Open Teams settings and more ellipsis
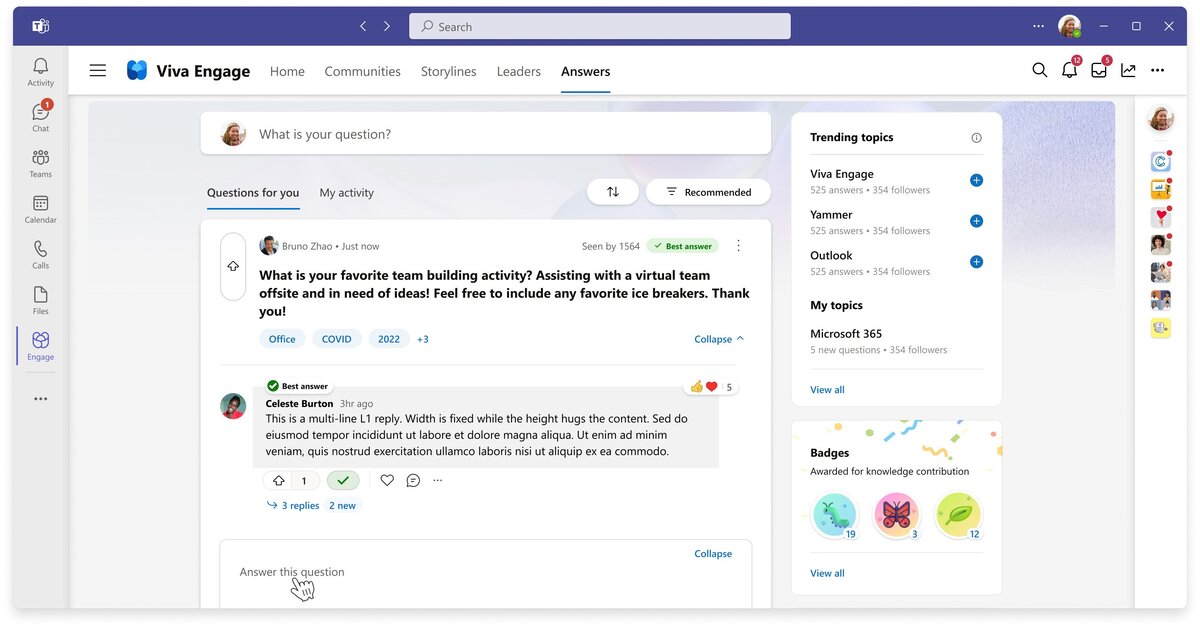The width and height of the screenshot is (1200, 628). (x=1038, y=26)
